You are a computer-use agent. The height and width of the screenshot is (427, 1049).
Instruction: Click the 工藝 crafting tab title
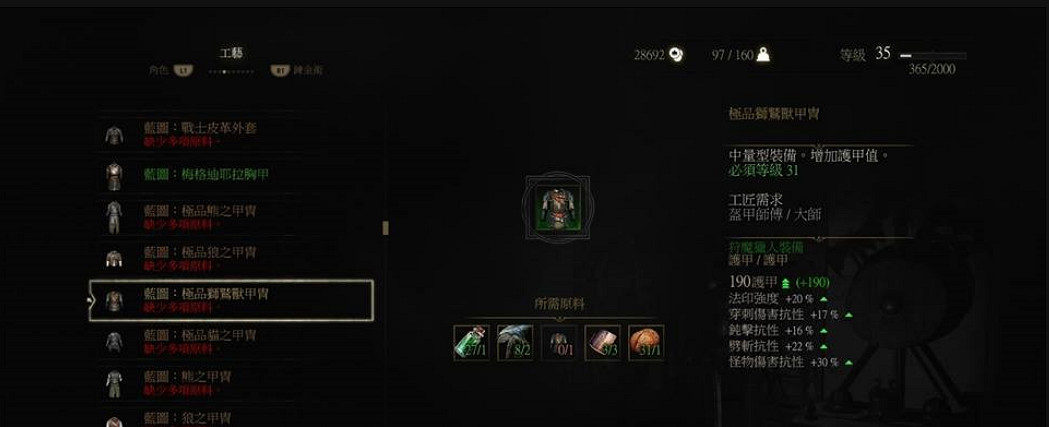point(231,54)
